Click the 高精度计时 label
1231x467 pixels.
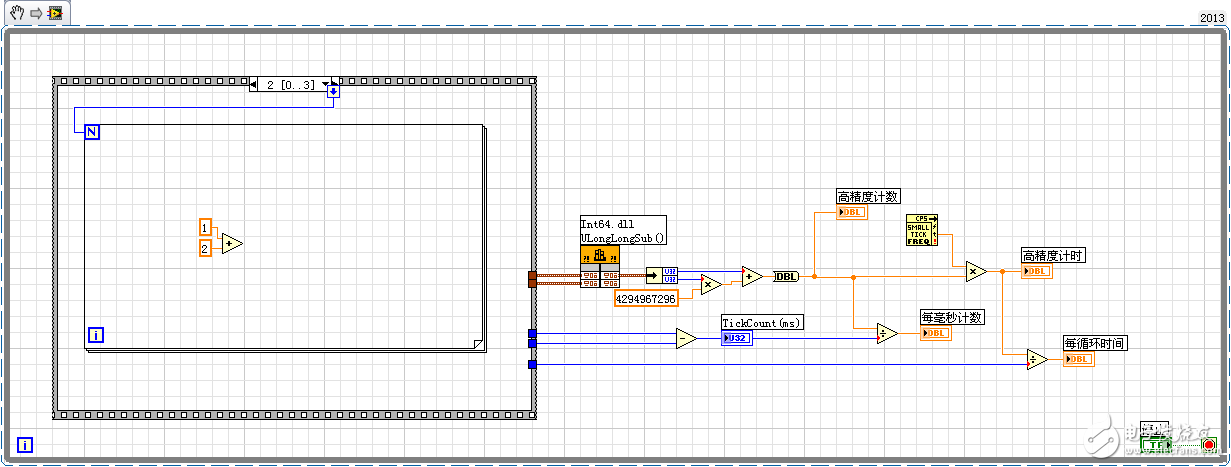tap(1053, 255)
